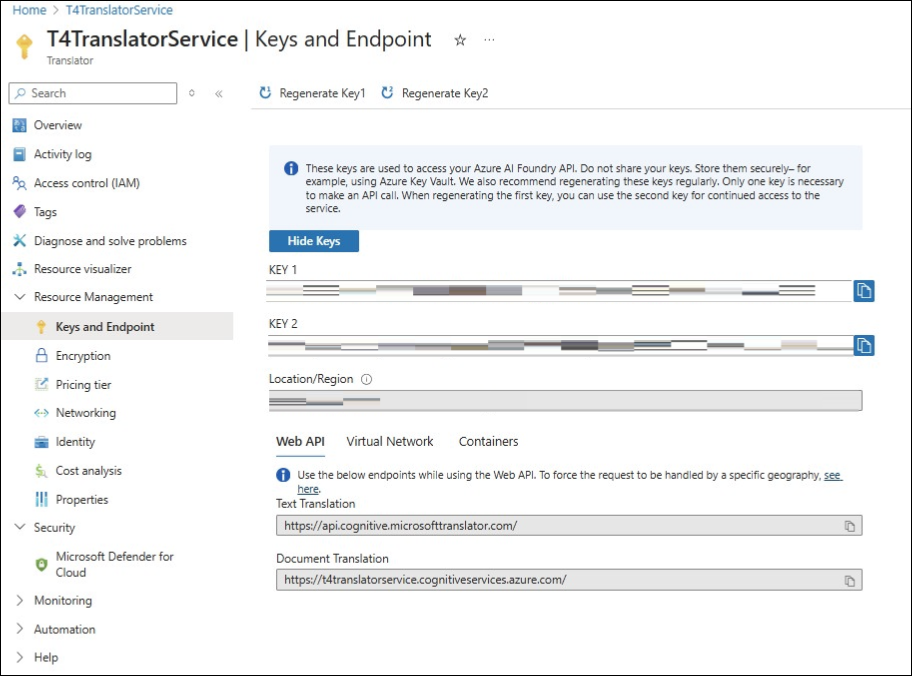Image resolution: width=912 pixels, height=676 pixels.
Task: Click the Hide Keys button
Action: tap(314, 241)
